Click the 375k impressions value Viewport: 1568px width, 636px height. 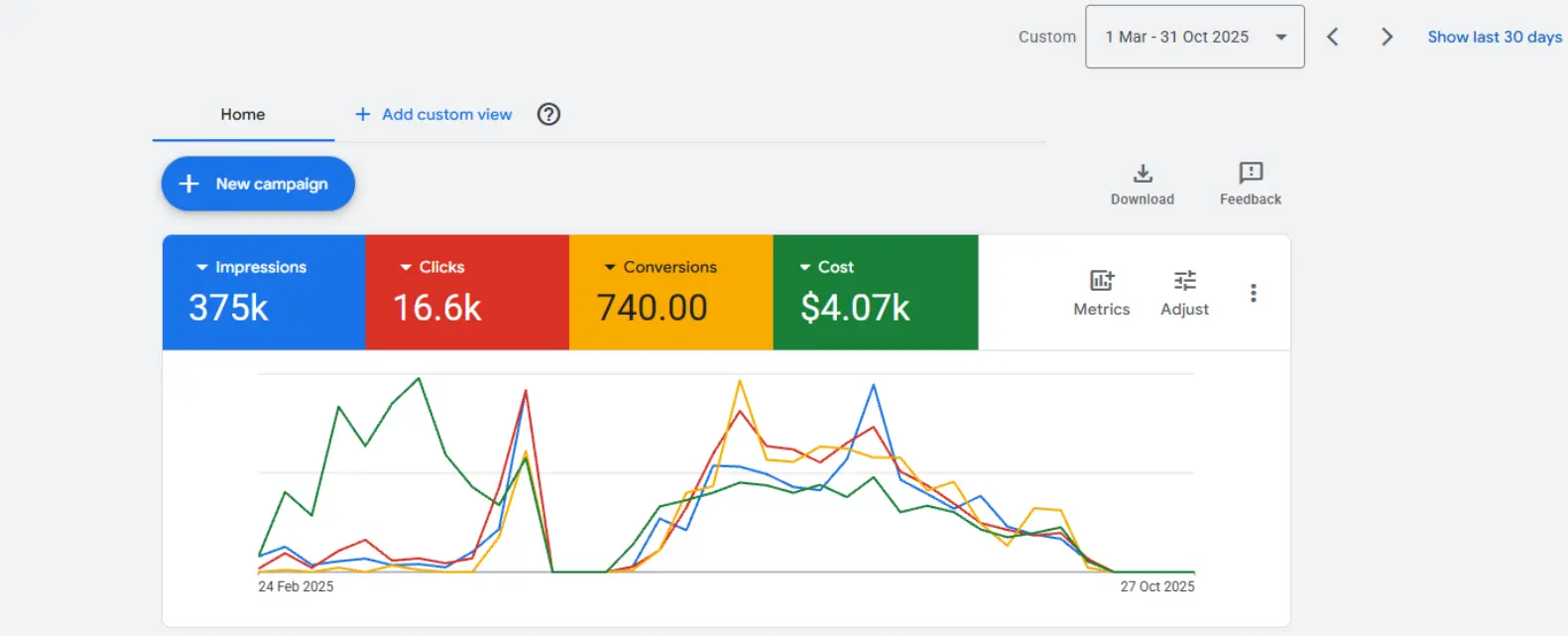pyautogui.click(x=229, y=308)
